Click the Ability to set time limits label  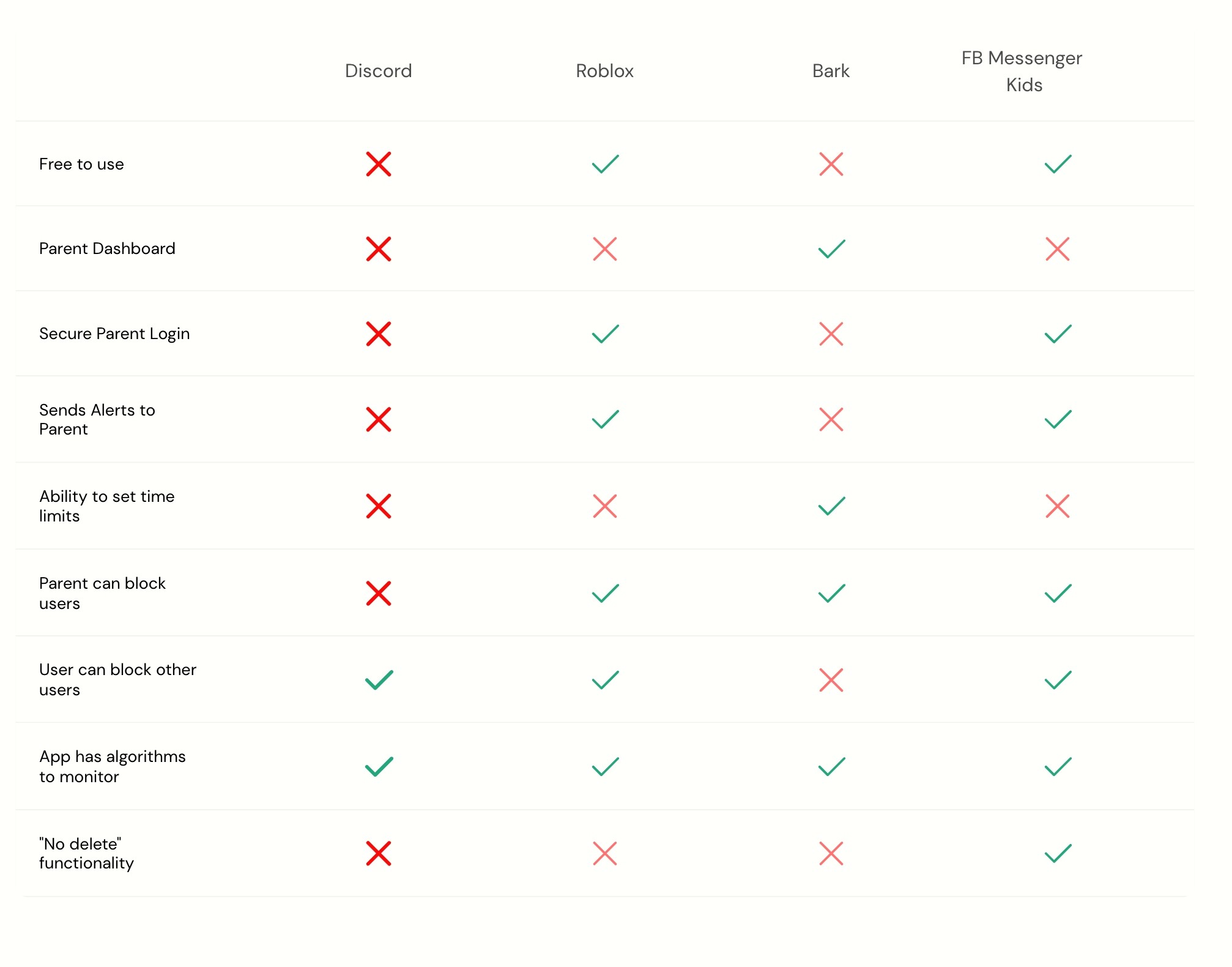106,506
